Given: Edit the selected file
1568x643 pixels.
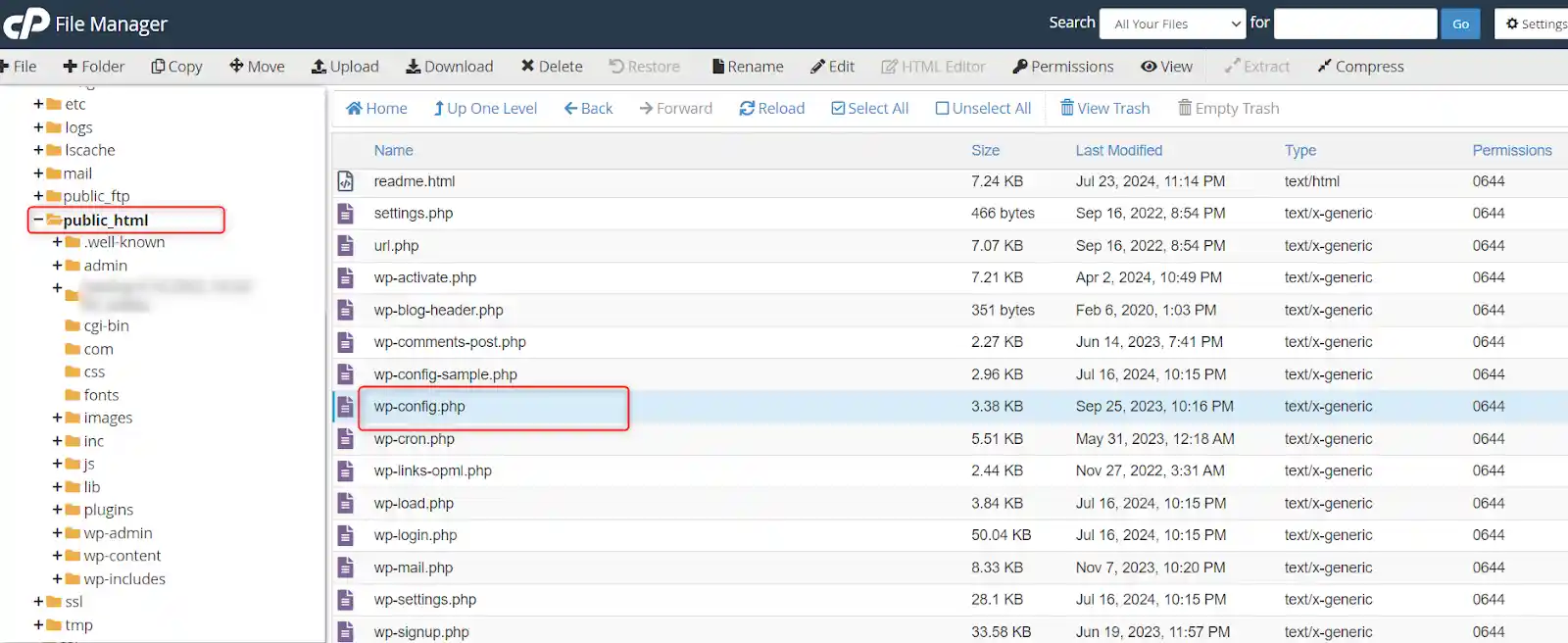Looking at the screenshot, I should pyautogui.click(x=832, y=67).
